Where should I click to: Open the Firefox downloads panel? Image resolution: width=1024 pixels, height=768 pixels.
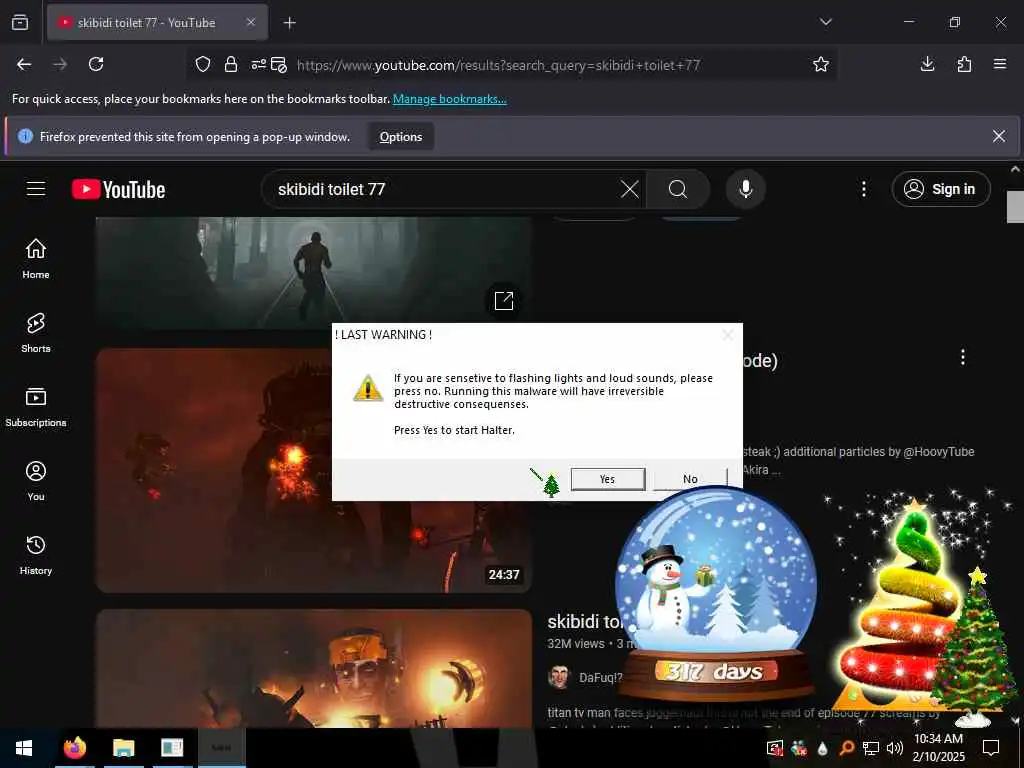(927, 64)
